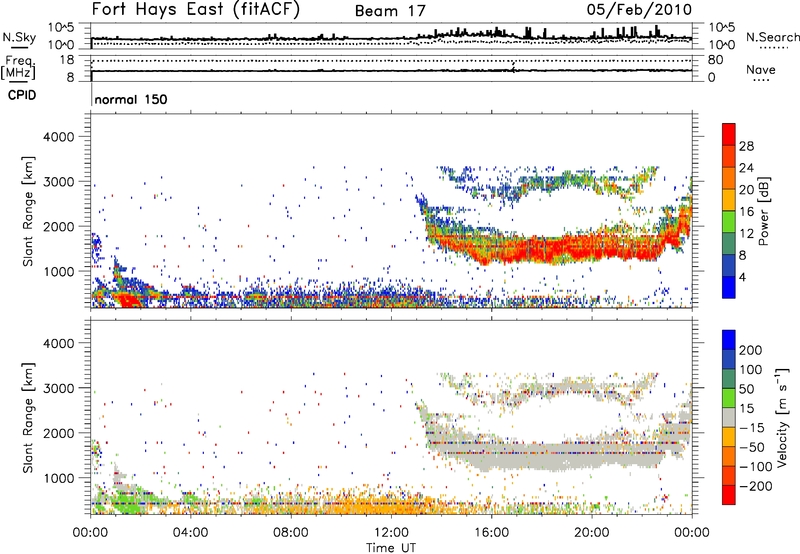
Task: Click the 'CPID' label
Action: click(x=22, y=95)
